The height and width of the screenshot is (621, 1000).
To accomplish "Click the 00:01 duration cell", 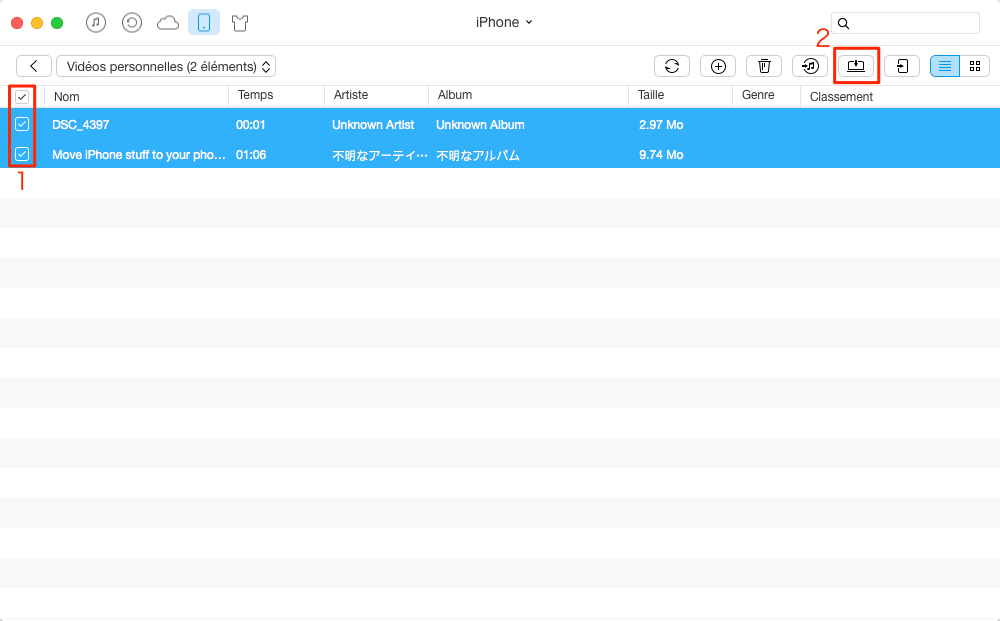I will [x=251, y=125].
